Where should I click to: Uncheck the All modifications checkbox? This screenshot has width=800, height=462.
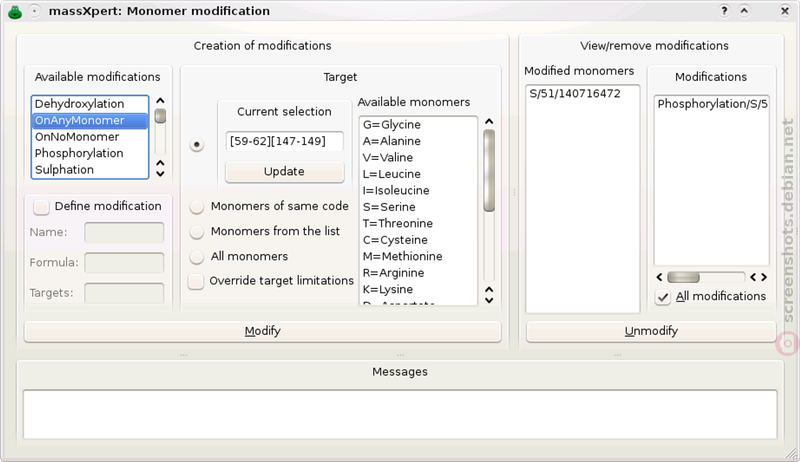click(x=663, y=297)
